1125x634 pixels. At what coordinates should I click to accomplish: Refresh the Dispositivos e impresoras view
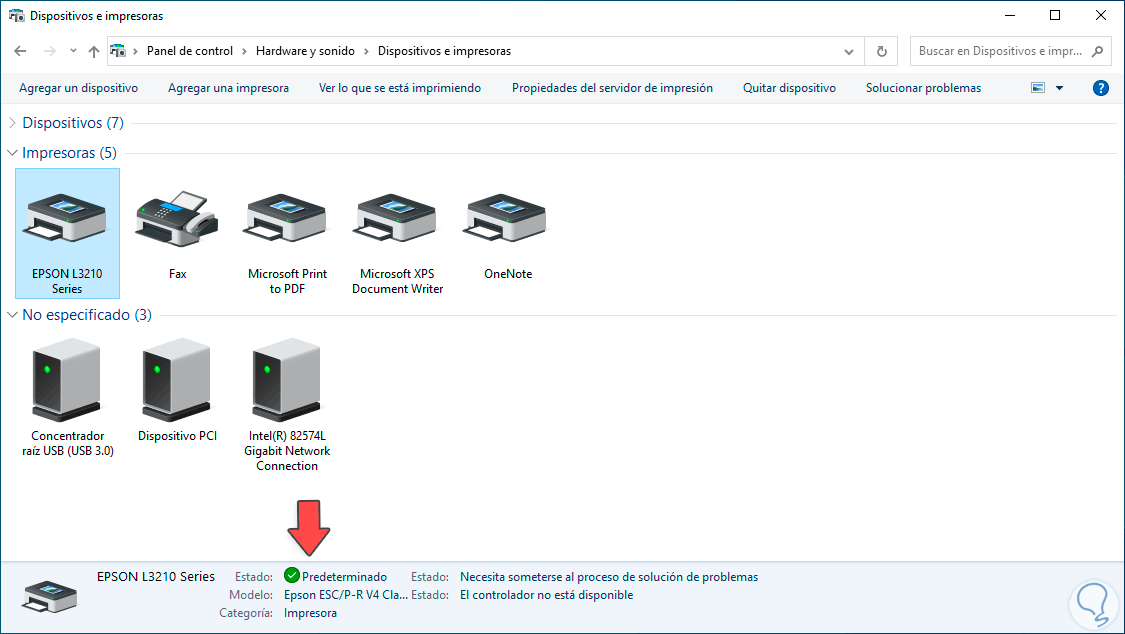coord(882,51)
